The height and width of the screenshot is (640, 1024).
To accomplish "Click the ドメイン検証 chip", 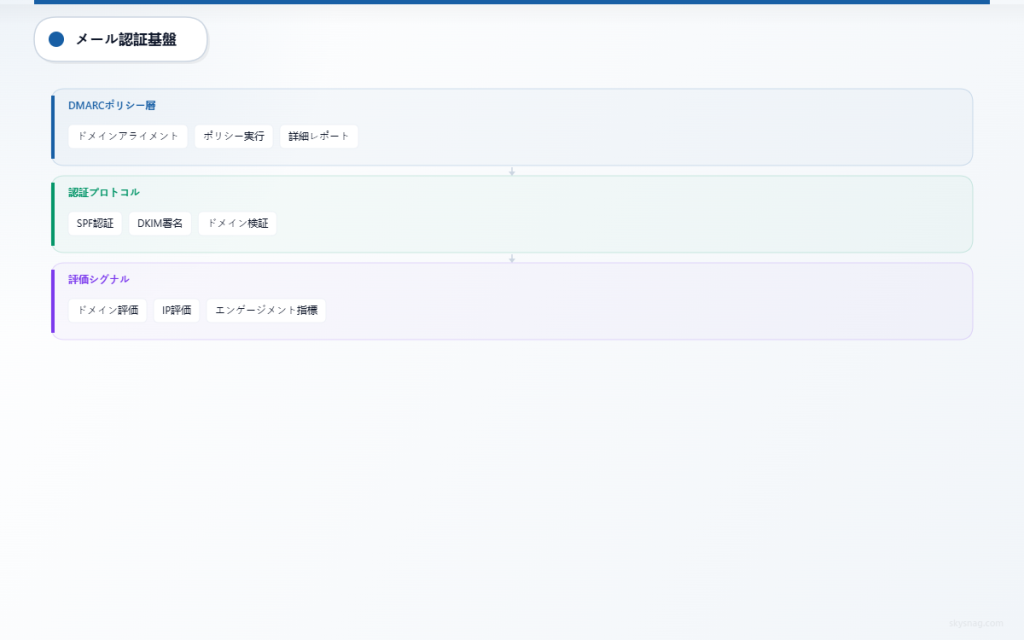I will pos(237,223).
